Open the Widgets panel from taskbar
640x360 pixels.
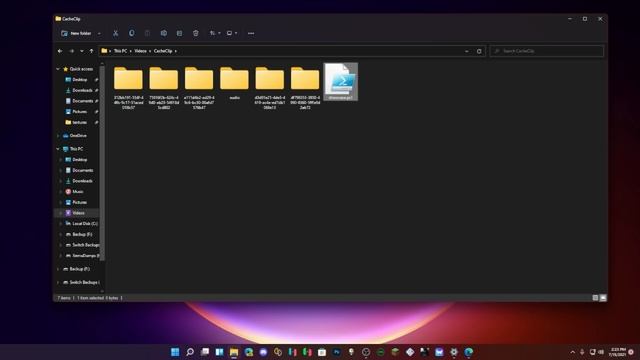[x=219, y=352]
